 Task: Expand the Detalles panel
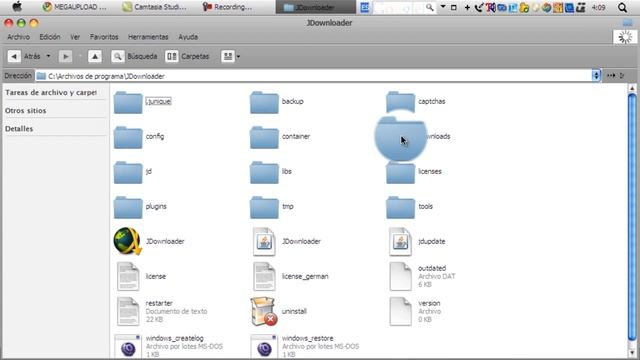[19, 129]
